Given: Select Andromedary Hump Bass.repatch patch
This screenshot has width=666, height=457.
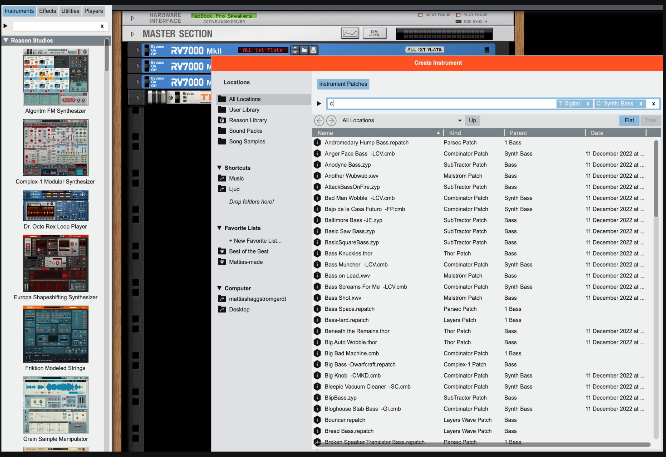Looking at the screenshot, I should pyautogui.click(x=367, y=143).
